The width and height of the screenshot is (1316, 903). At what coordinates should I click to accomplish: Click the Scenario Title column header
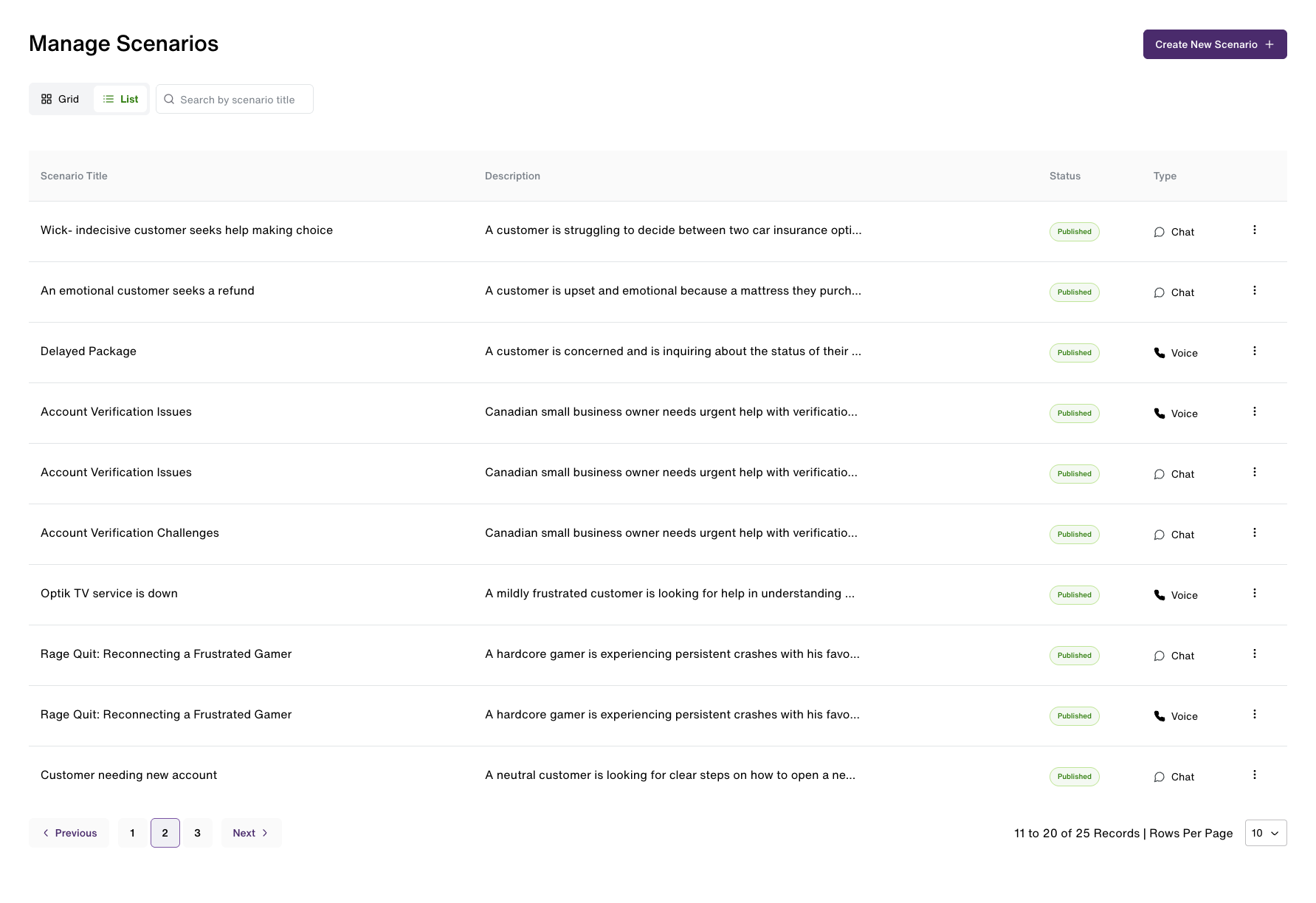(74, 176)
